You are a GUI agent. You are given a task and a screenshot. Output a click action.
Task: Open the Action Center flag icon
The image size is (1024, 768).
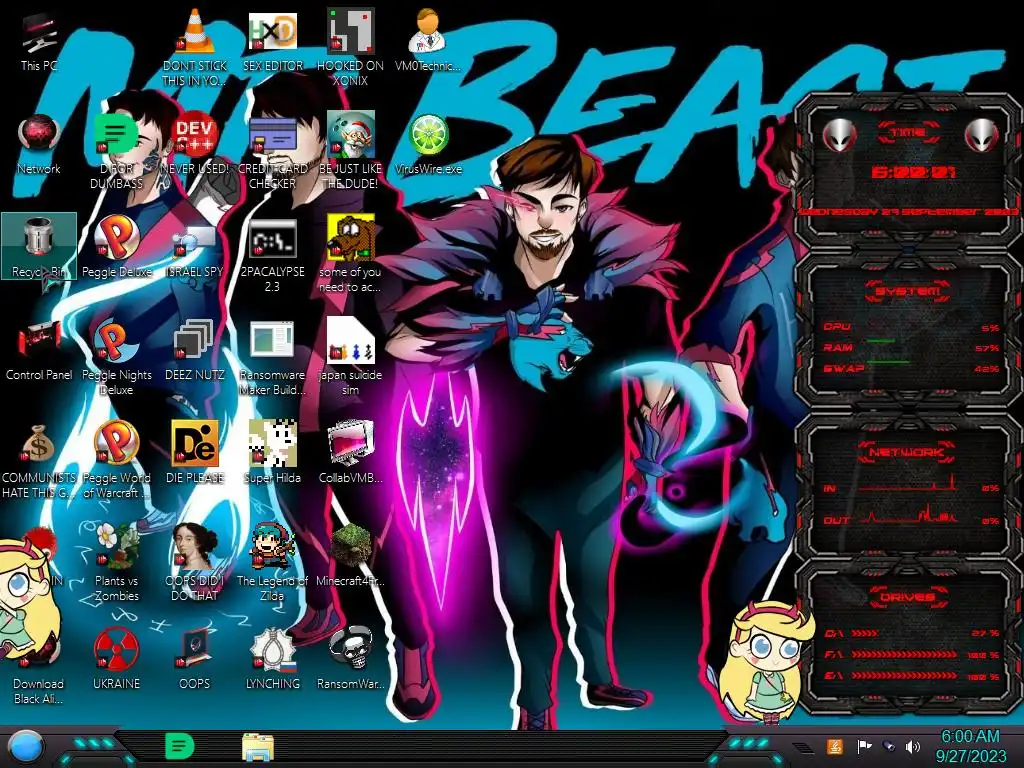tap(864, 746)
